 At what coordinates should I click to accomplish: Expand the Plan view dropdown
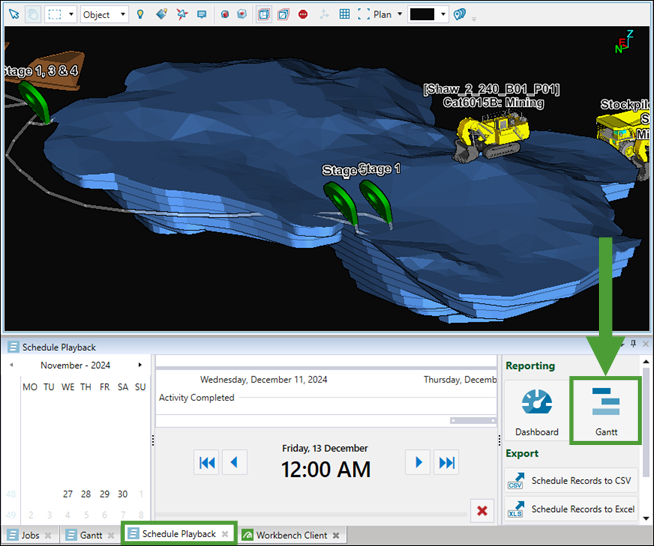(x=399, y=15)
